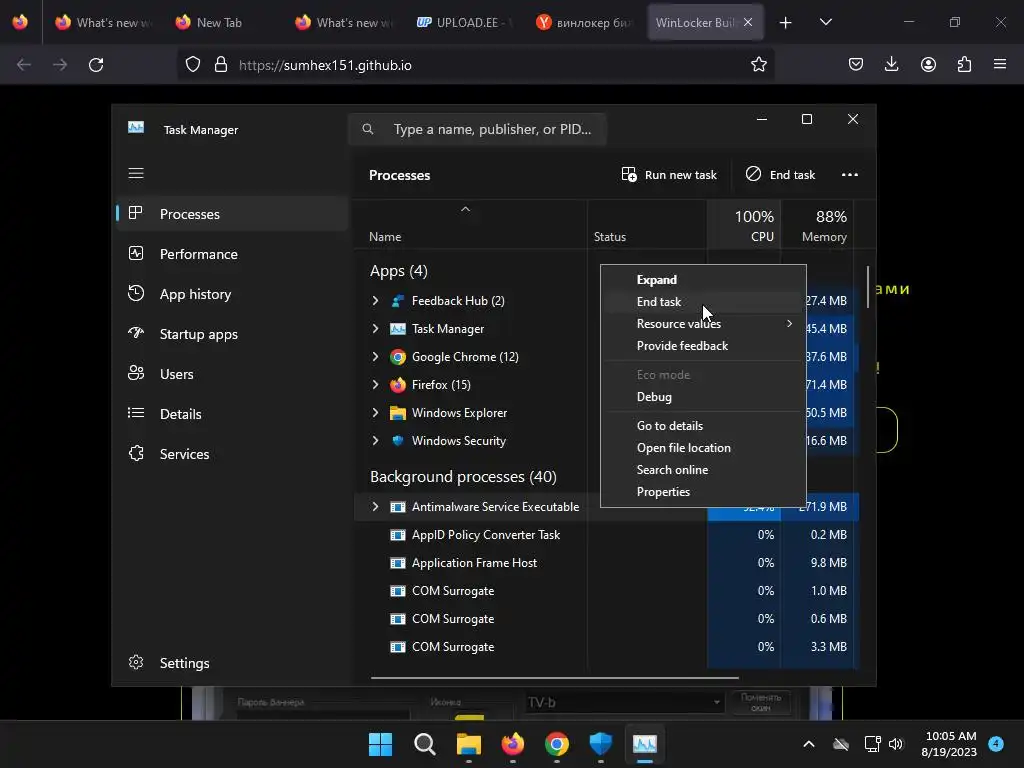
Task: Open the Users page in sidebar
Action: pyautogui.click(x=232, y=374)
